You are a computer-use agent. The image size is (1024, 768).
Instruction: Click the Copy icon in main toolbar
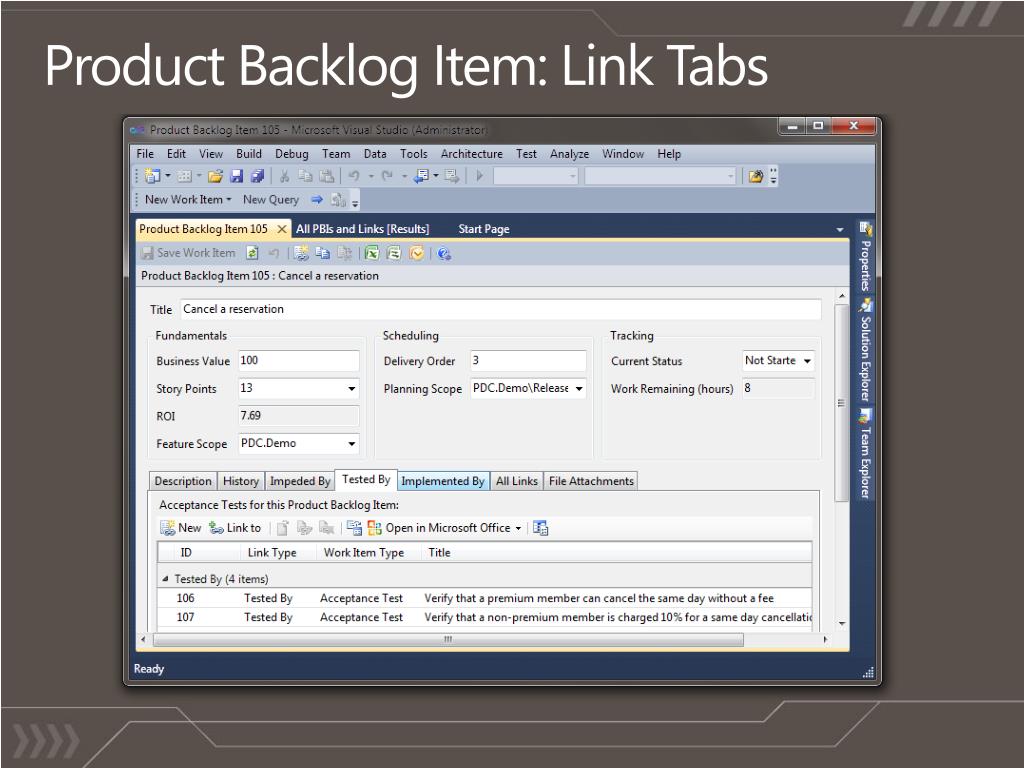[305, 176]
